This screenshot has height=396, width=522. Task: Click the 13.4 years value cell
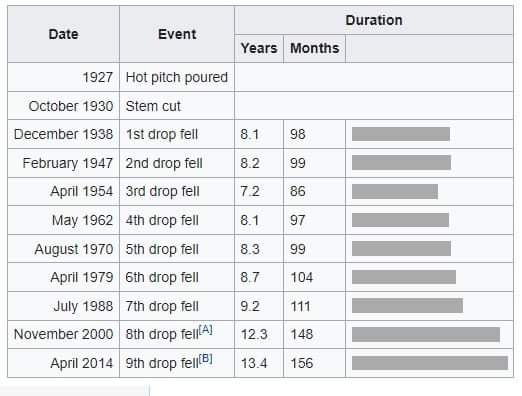259,363
